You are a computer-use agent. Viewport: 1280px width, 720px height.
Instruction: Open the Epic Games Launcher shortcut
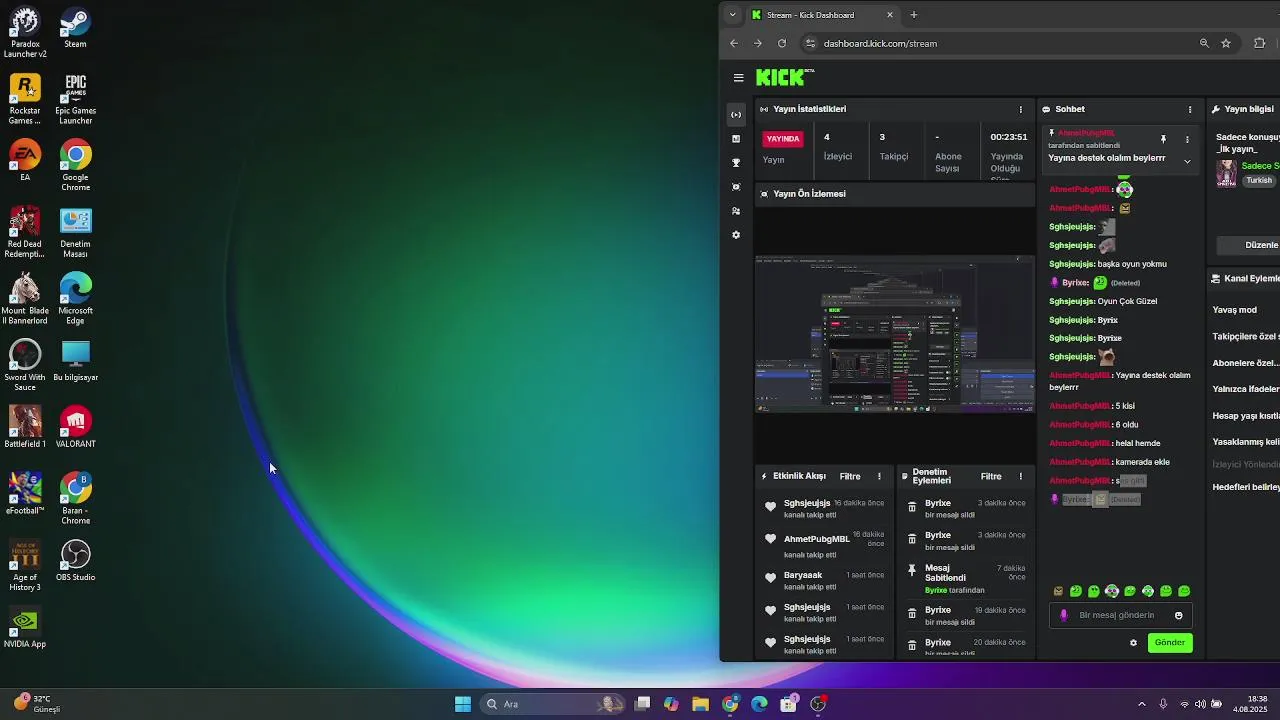[75, 99]
